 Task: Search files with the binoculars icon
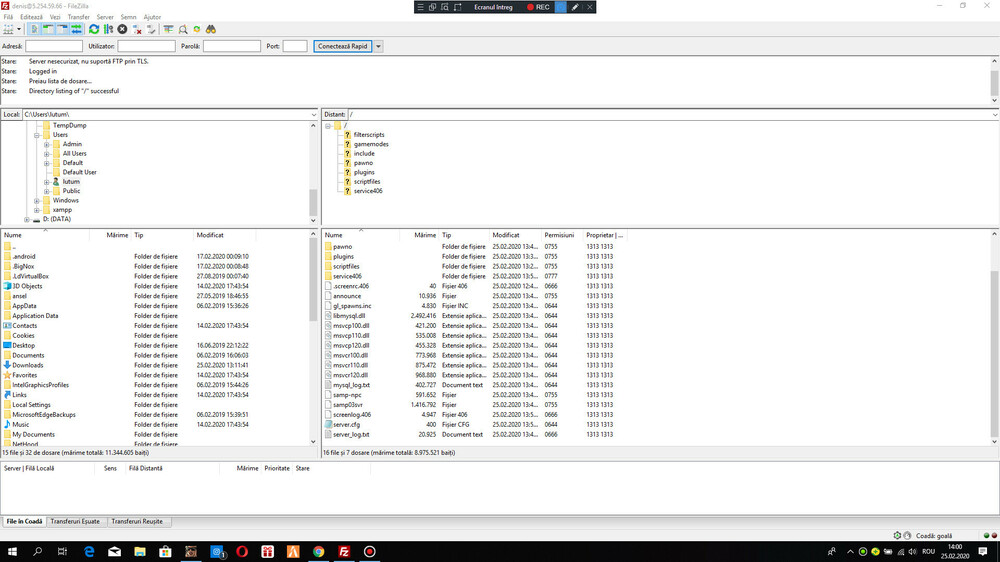[x=211, y=29]
